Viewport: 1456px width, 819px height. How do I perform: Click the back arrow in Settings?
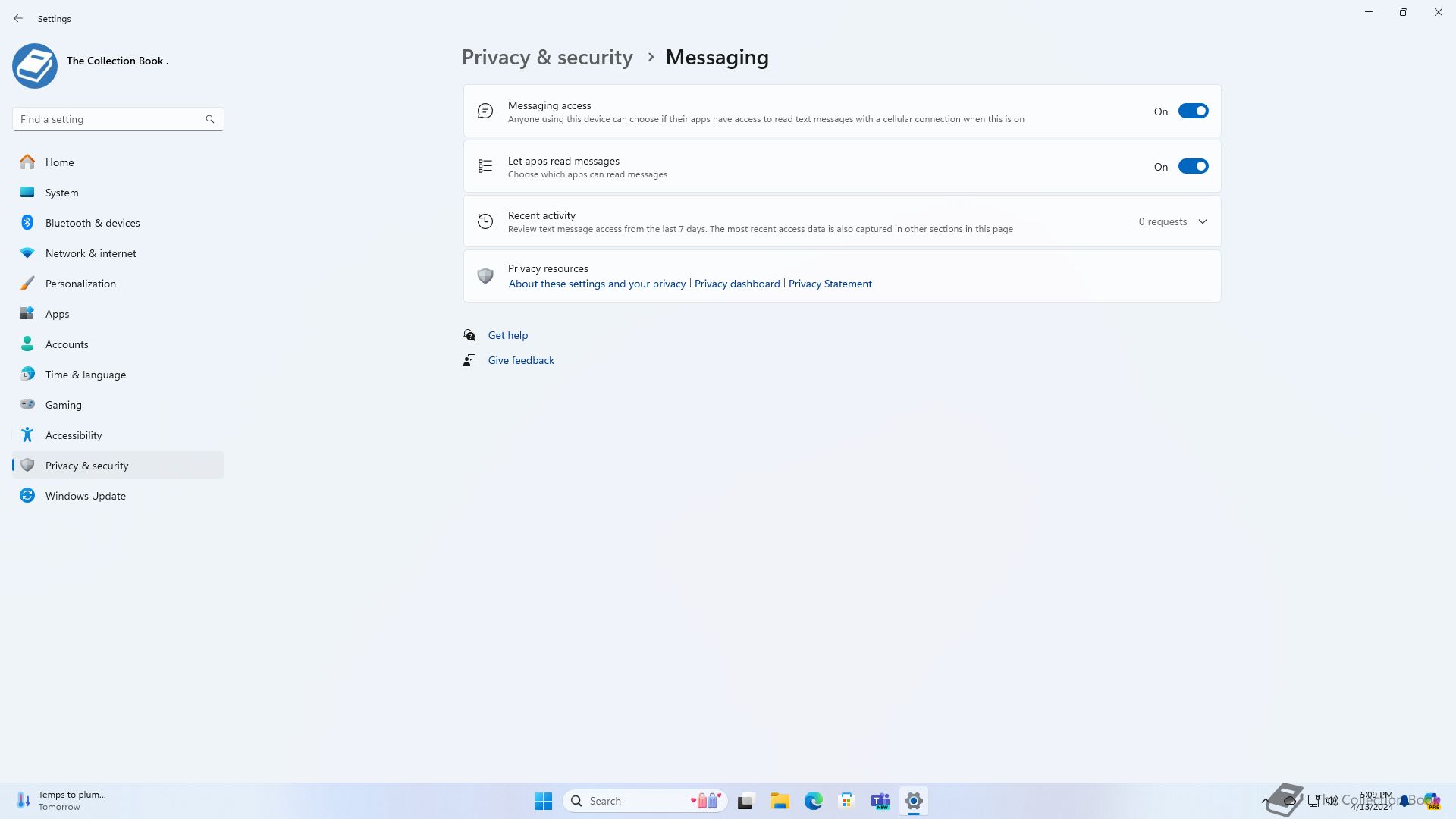coord(18,18)
